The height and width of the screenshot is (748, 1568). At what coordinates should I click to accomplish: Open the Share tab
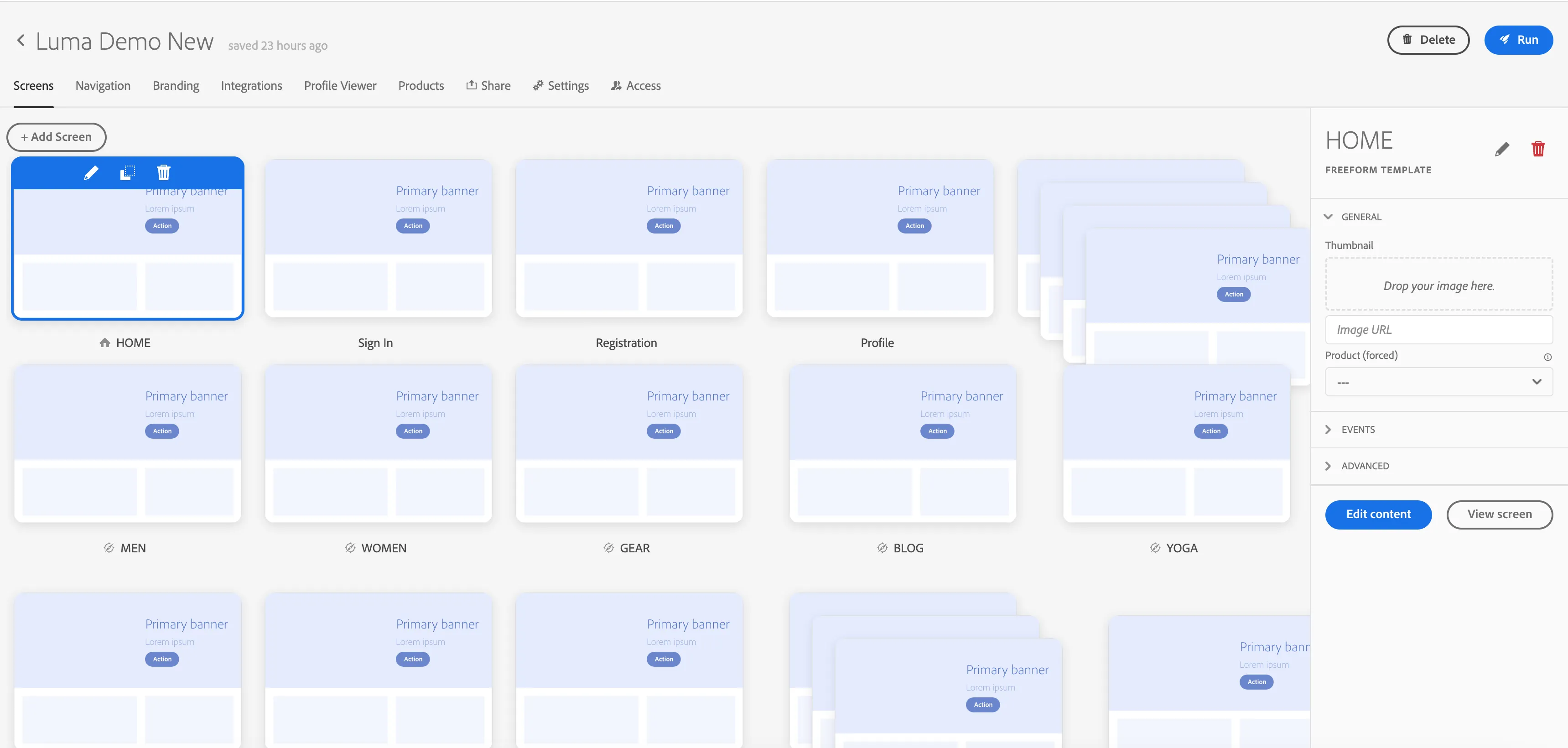(488, 86)
